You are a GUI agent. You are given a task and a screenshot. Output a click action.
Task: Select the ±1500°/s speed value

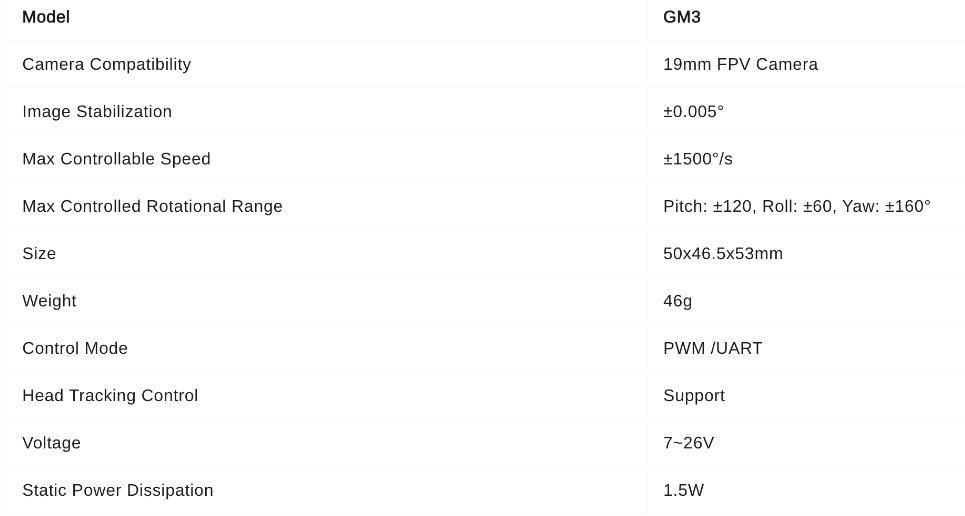[698, 159]
